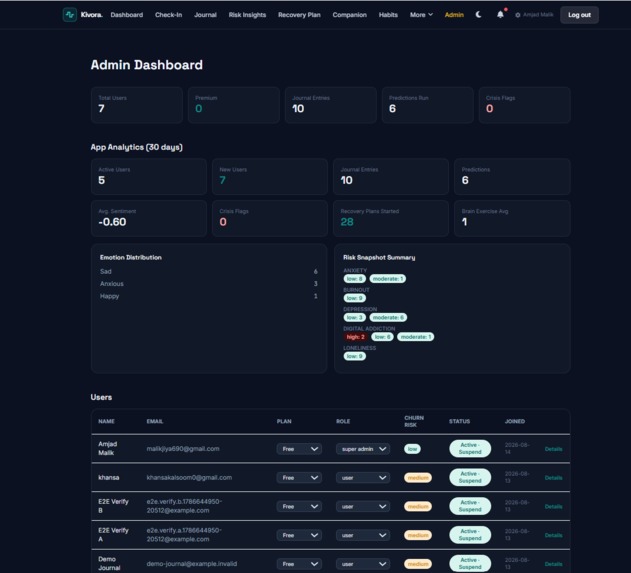Click khansa's medium churn risk badge

coord(418,478)
